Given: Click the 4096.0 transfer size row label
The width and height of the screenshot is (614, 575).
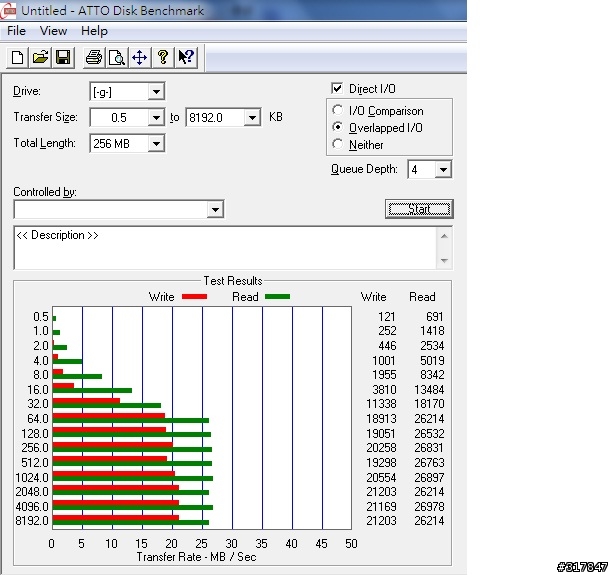Looking at the screenshot, I should (32, 506).
